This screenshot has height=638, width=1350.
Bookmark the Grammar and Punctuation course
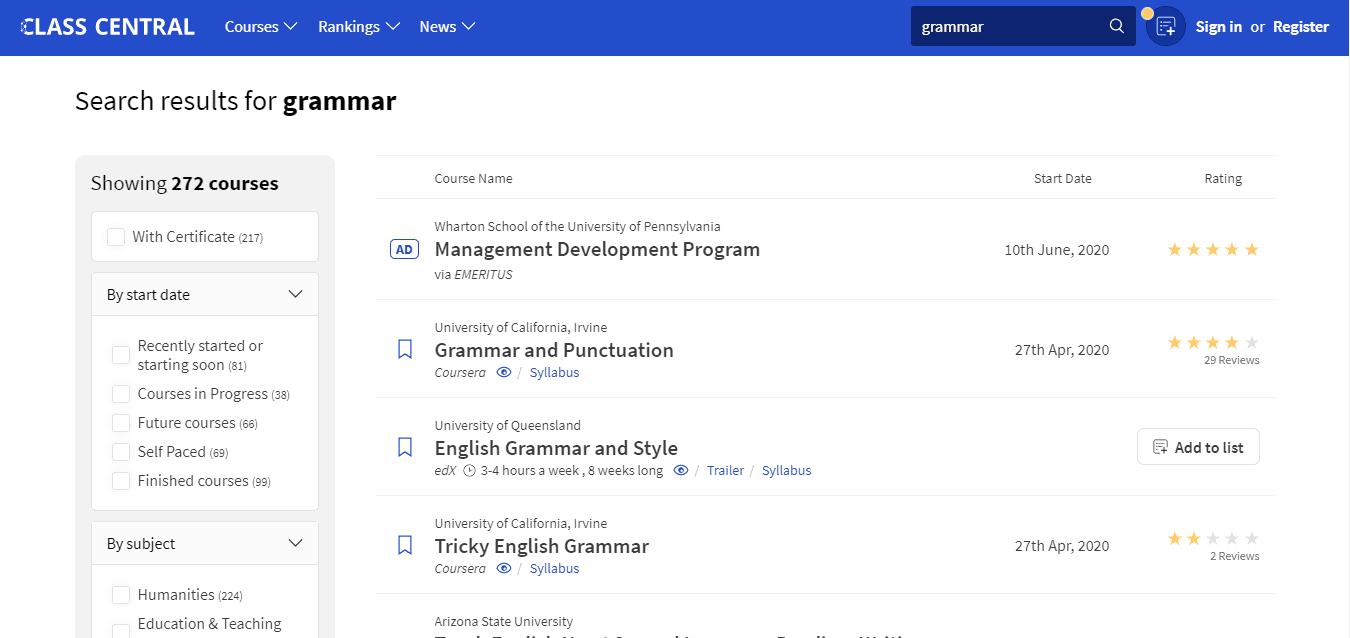coord(405,349)
